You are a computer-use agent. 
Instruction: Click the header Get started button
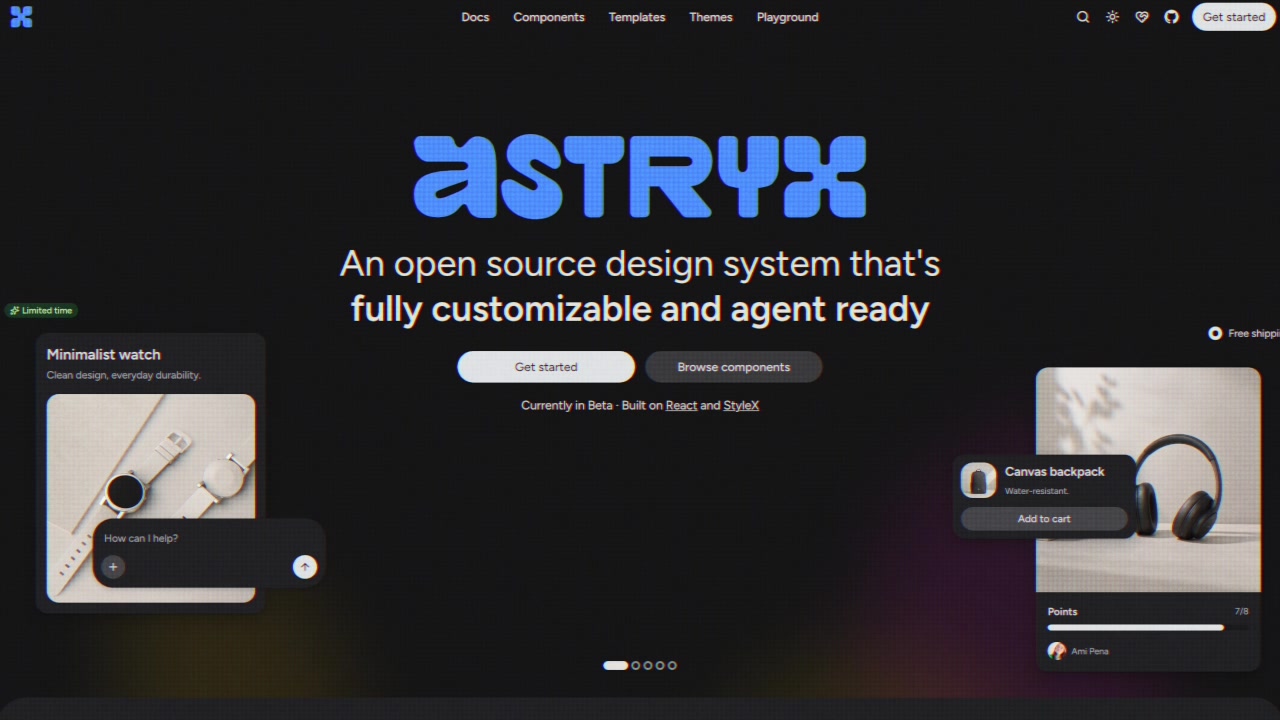click(1233, 17)
